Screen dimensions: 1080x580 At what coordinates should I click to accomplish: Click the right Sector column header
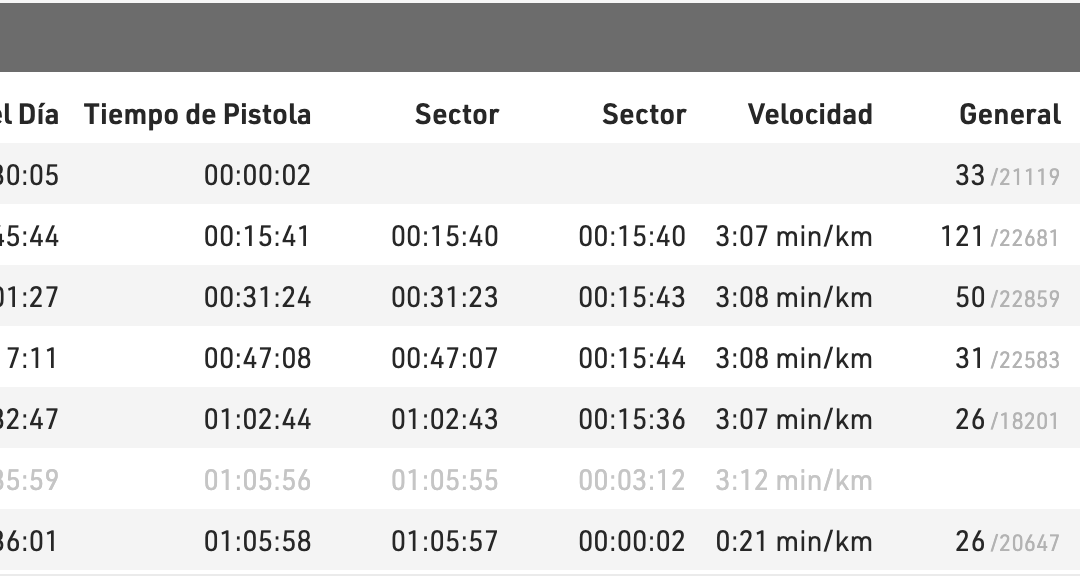coord(644,115)
